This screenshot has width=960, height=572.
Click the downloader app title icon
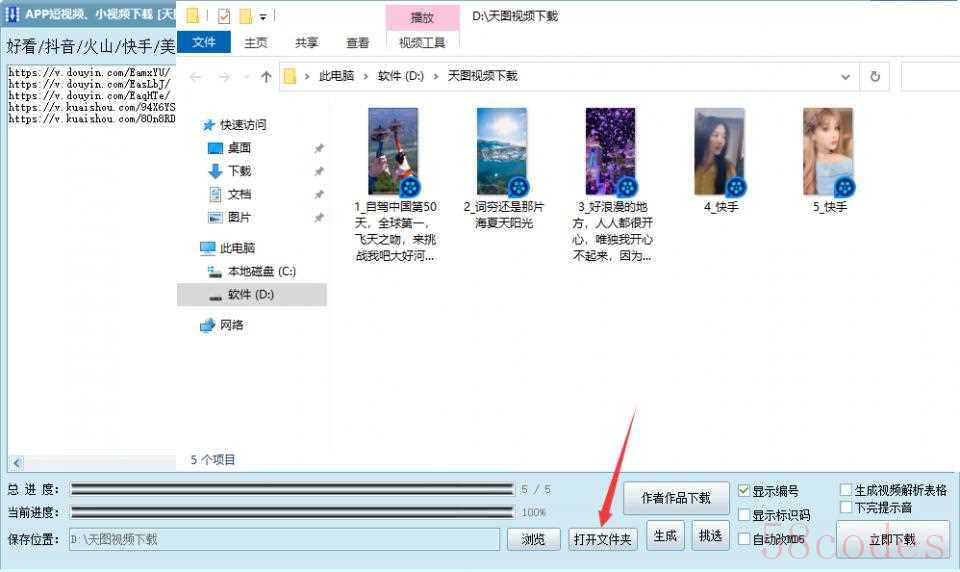tap(12, 14)
